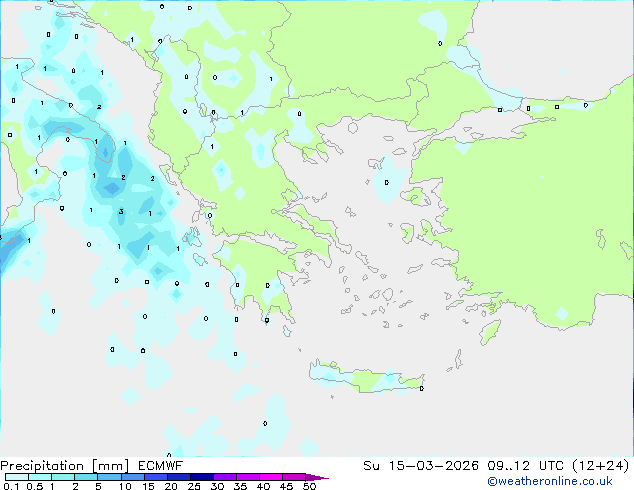The width and height of the screenshot is (634, 490).
Task: Click the forecast date 'Su 15-03-2026' text
Action: pyautogui.click(x=421, y=466)
